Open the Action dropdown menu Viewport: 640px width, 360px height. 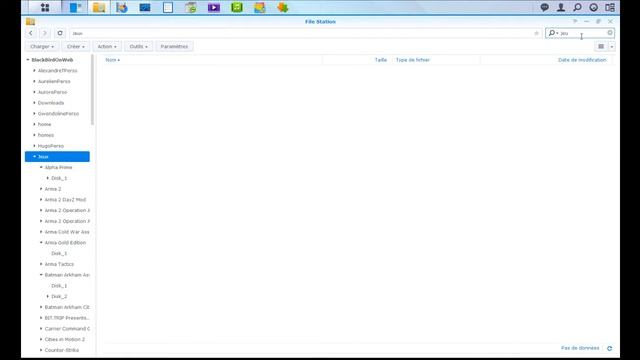click(x=107, y=47)
